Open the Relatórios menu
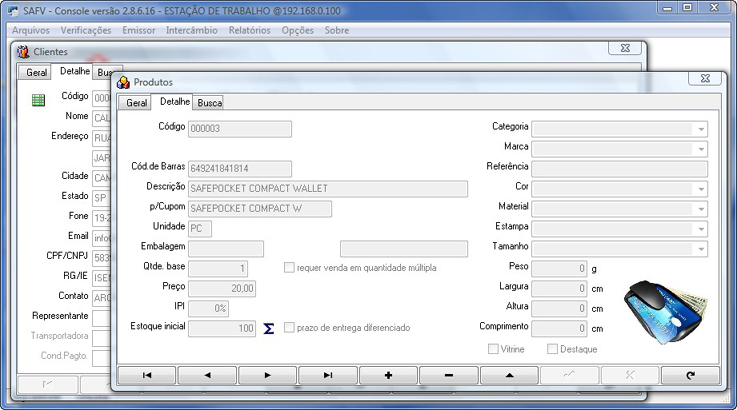This screenshot has height=410, width=737. coord(249,30)
